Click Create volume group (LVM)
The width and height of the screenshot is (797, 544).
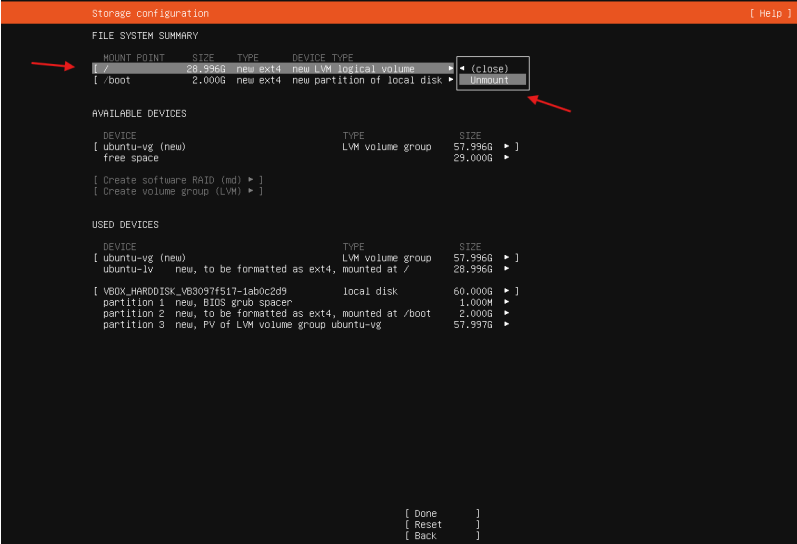[x=177, y=191]
